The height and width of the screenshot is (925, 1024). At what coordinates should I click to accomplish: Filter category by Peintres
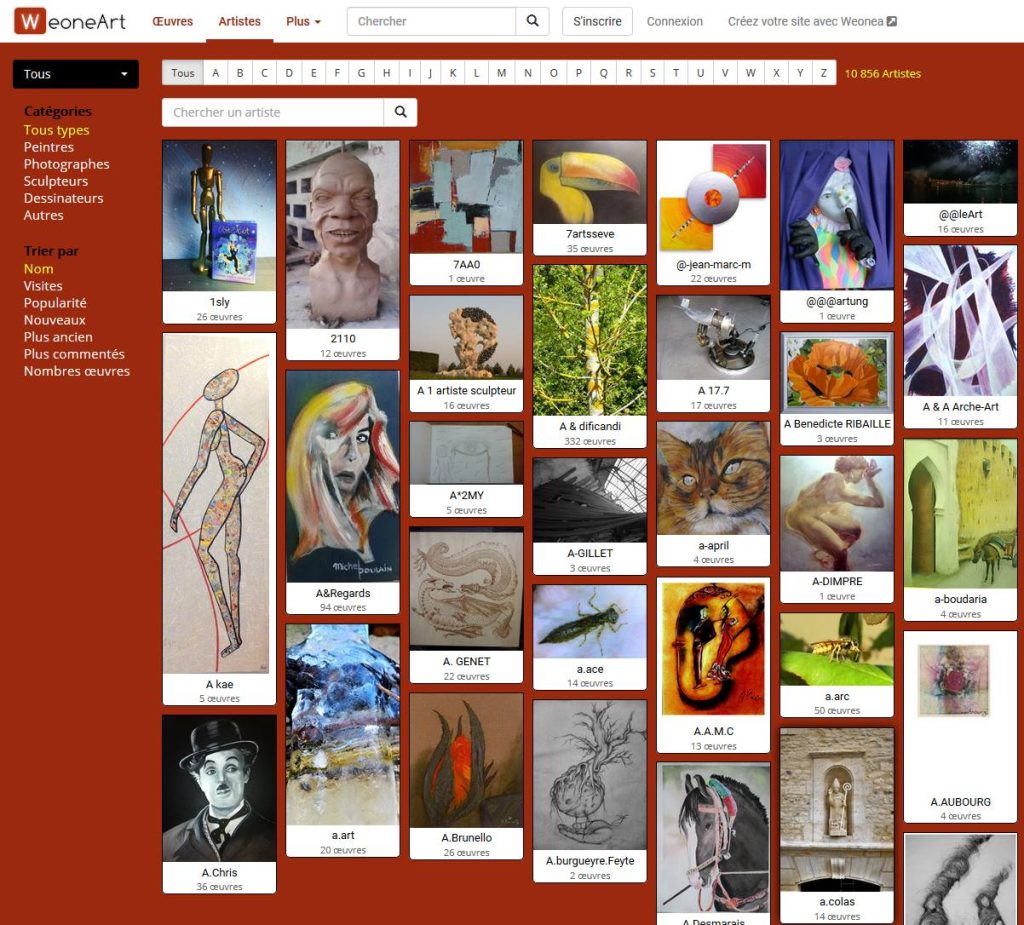click(x=49, y=147)
